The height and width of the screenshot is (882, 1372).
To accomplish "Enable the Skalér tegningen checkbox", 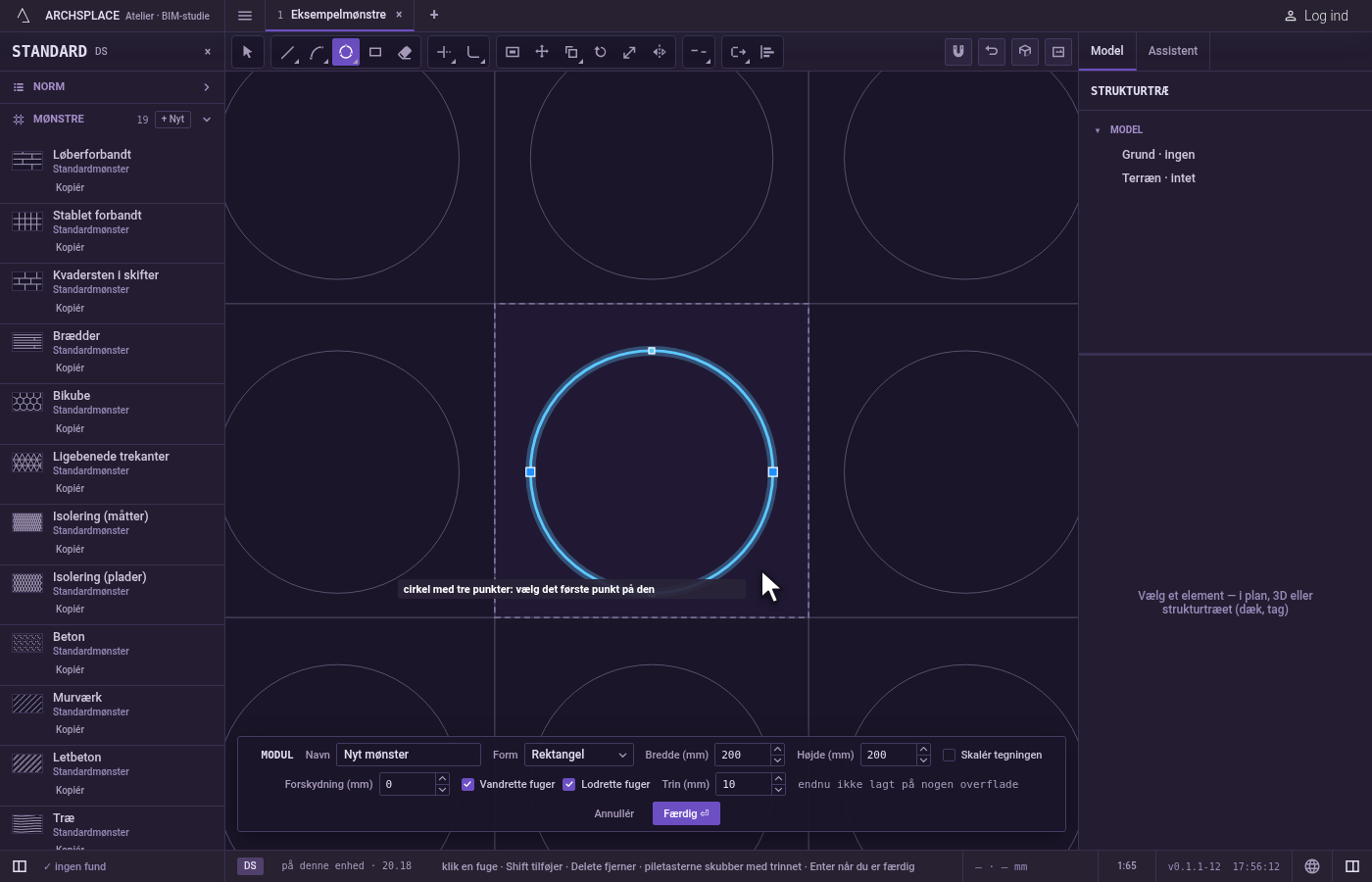I will coord(949,755).
